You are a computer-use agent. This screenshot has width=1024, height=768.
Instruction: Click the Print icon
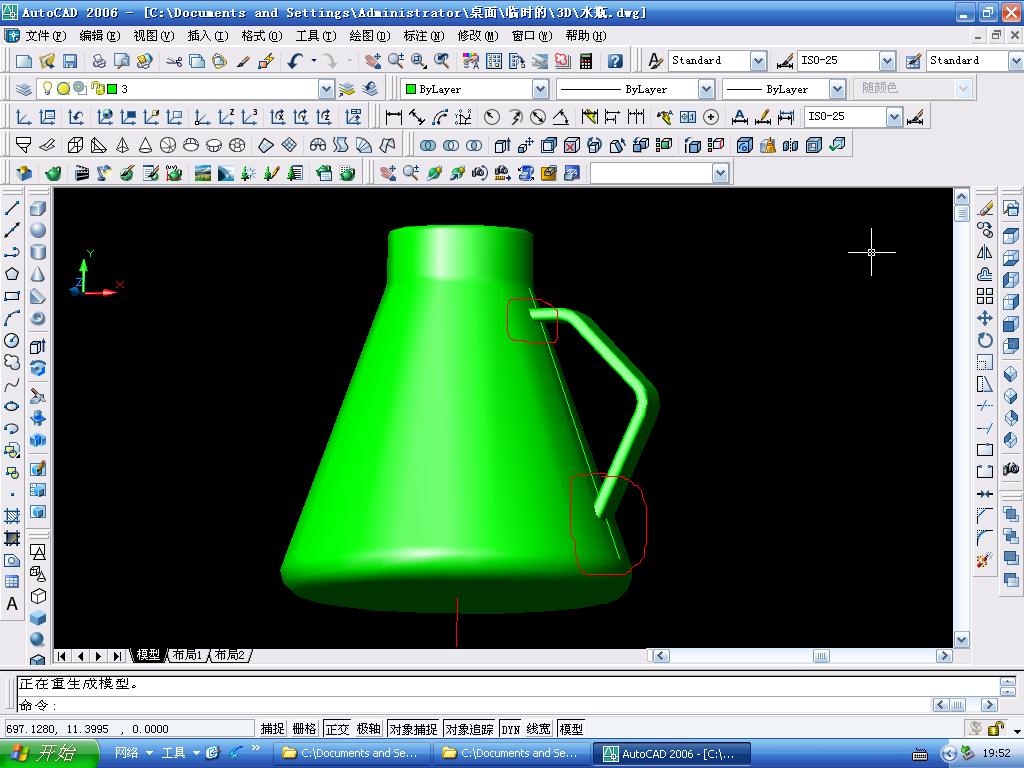(99, 61)
